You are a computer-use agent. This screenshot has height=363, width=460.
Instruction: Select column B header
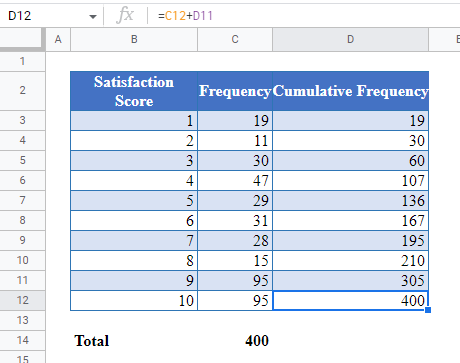[134, 39]
